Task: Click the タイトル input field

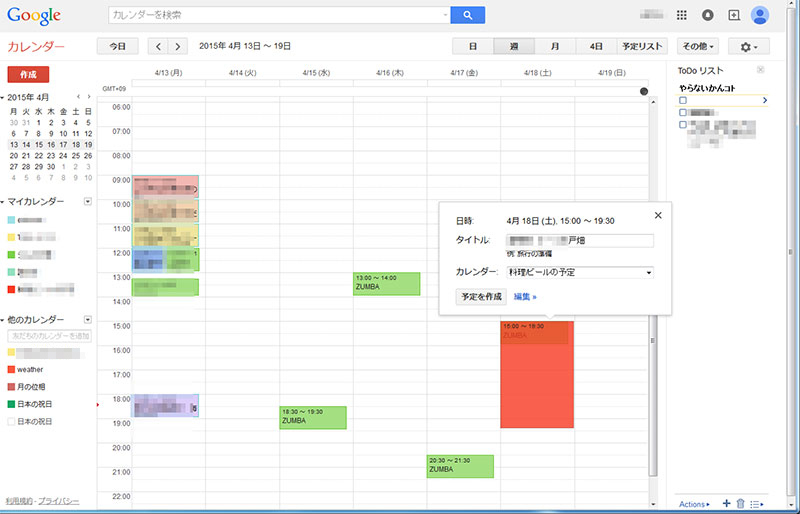Action: 580,240
